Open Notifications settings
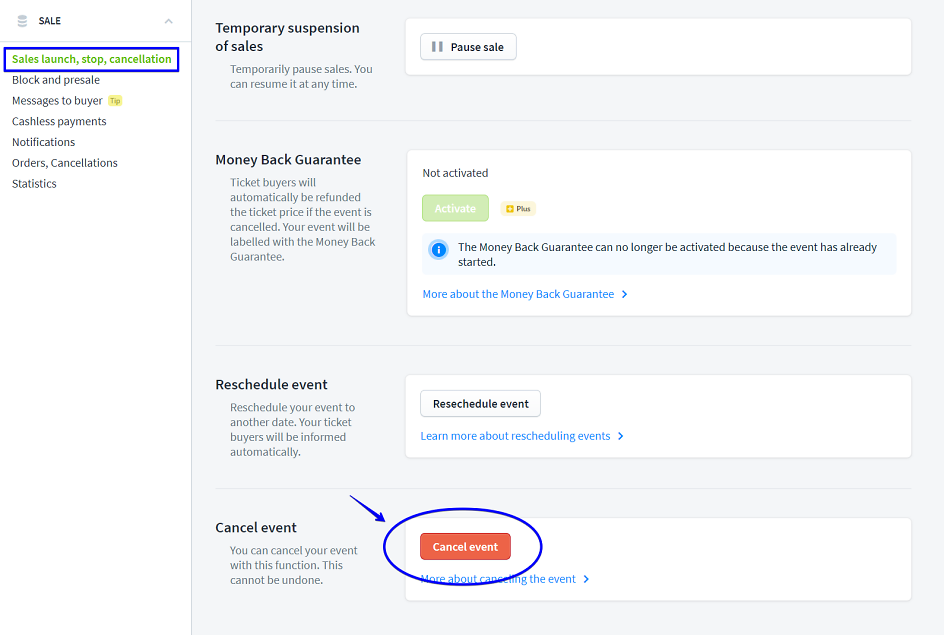This screenshot has width=944, height=635. (43, 142)
